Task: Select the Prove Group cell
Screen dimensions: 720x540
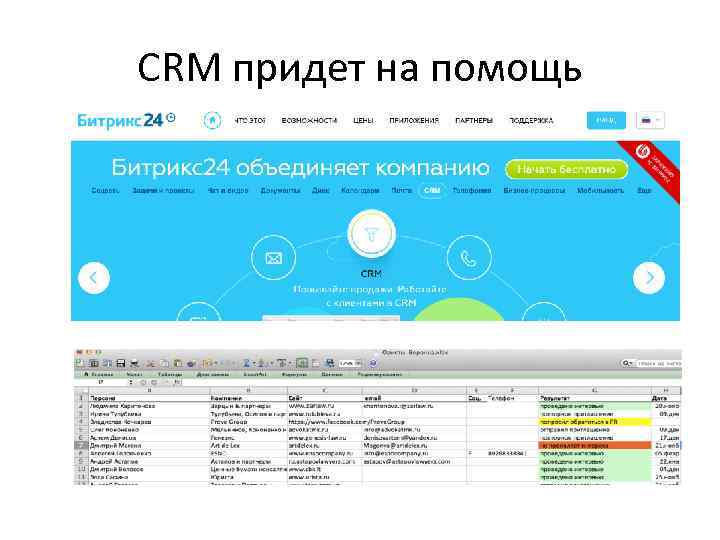Action: coord(248,422)
